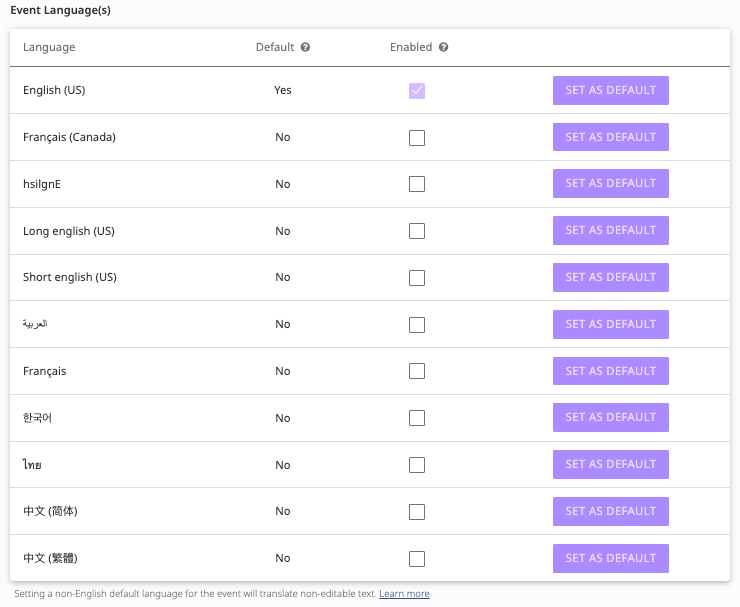This screenshot has height=607, width=740.
Task: Set Français (Canada) as default language
Action: point(610,137)
